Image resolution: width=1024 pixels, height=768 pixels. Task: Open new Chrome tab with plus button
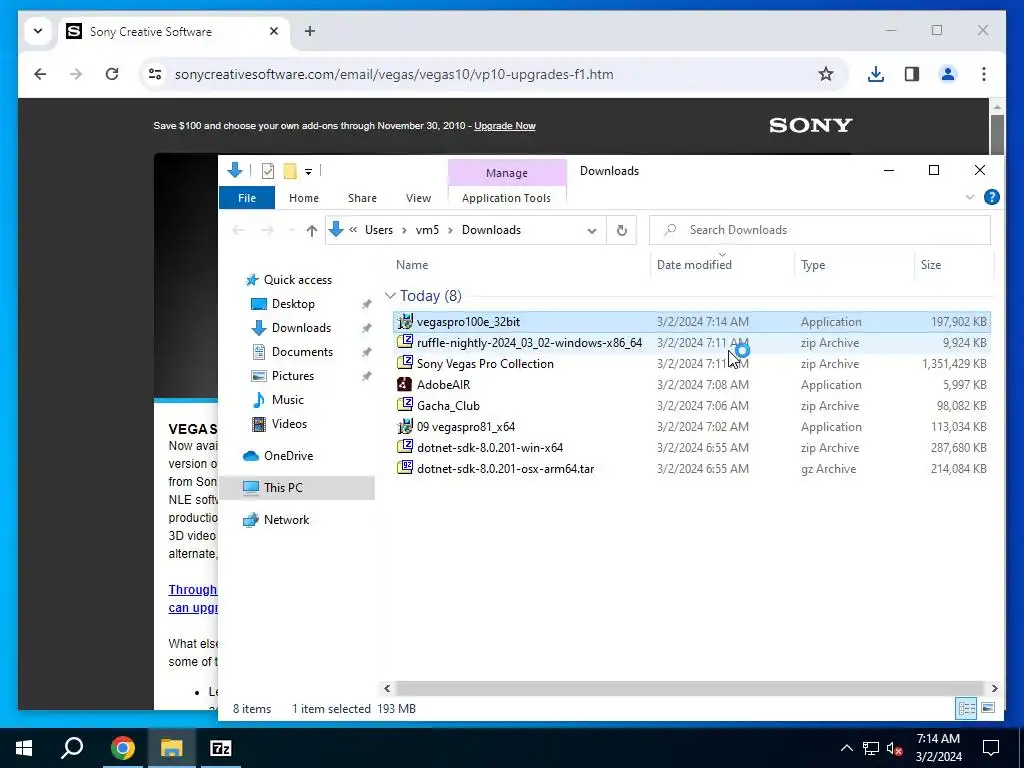310,31
